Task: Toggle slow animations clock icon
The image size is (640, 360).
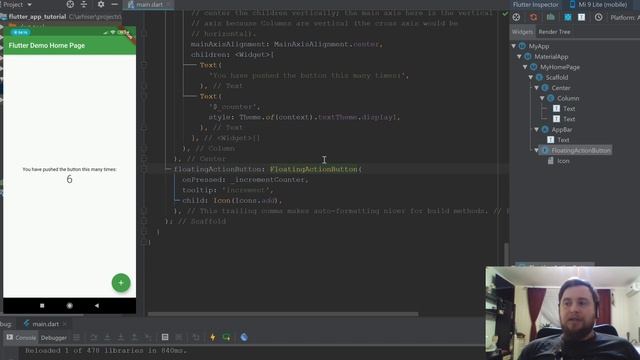Action: coord(598,17)
